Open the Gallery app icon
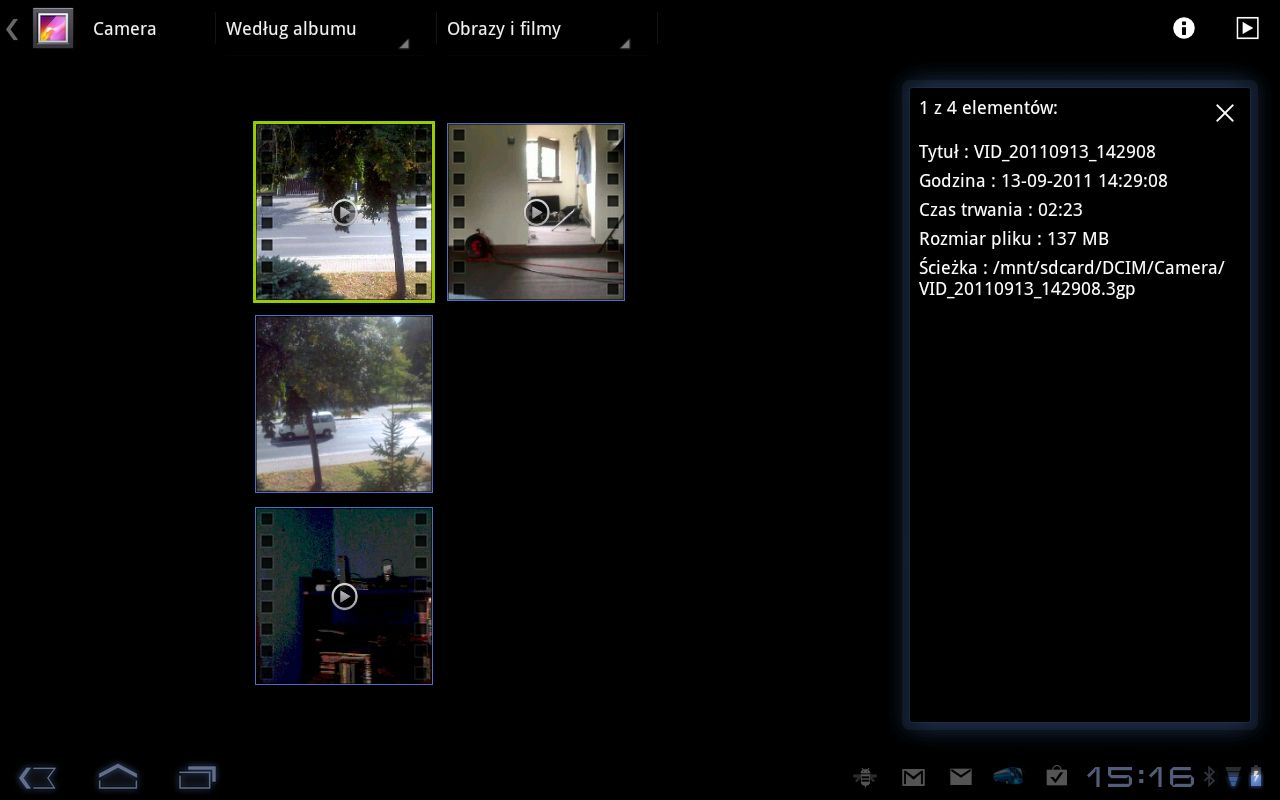The height and width of the screenshot is (800, 1280). (x=53, y=28)
